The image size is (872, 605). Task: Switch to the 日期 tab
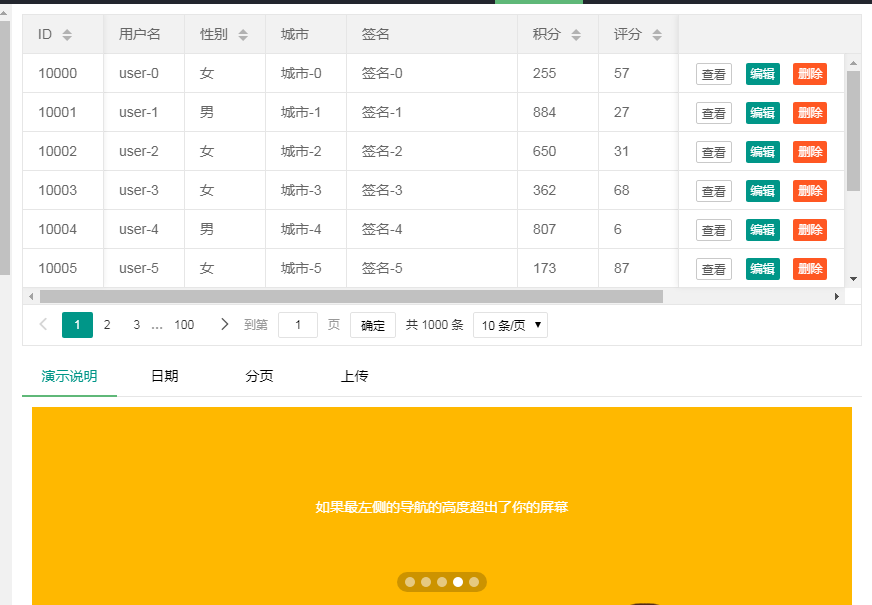pos(165,376)
